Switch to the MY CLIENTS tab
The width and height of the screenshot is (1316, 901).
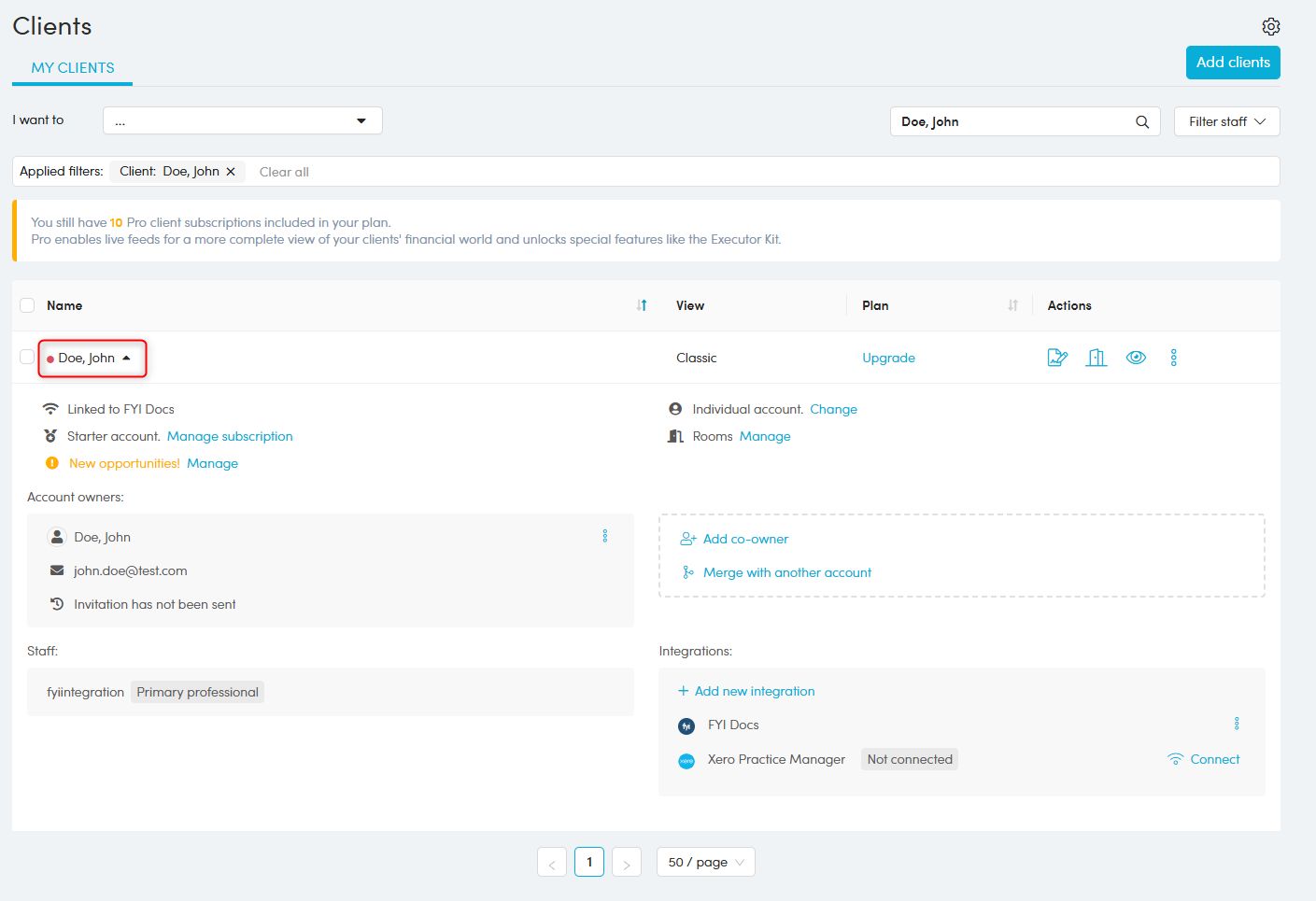click(73, 68)
